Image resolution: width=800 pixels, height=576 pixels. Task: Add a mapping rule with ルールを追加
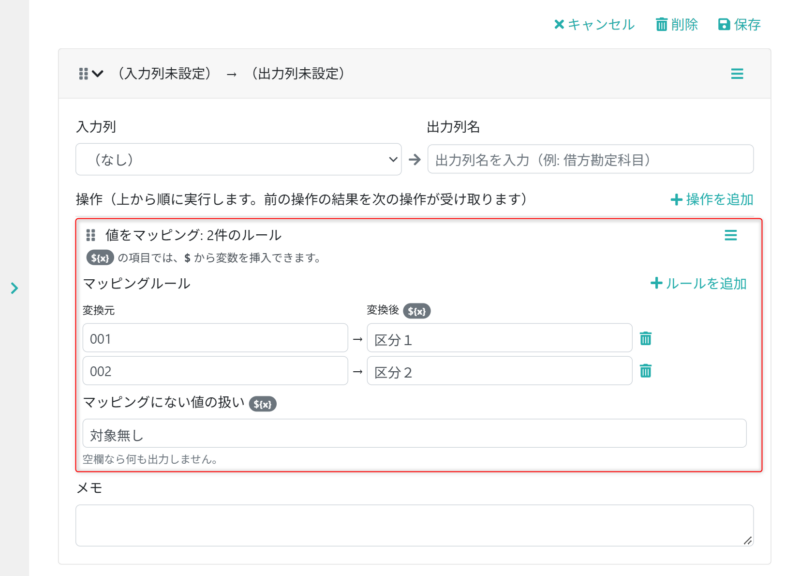tap(698, 284)
